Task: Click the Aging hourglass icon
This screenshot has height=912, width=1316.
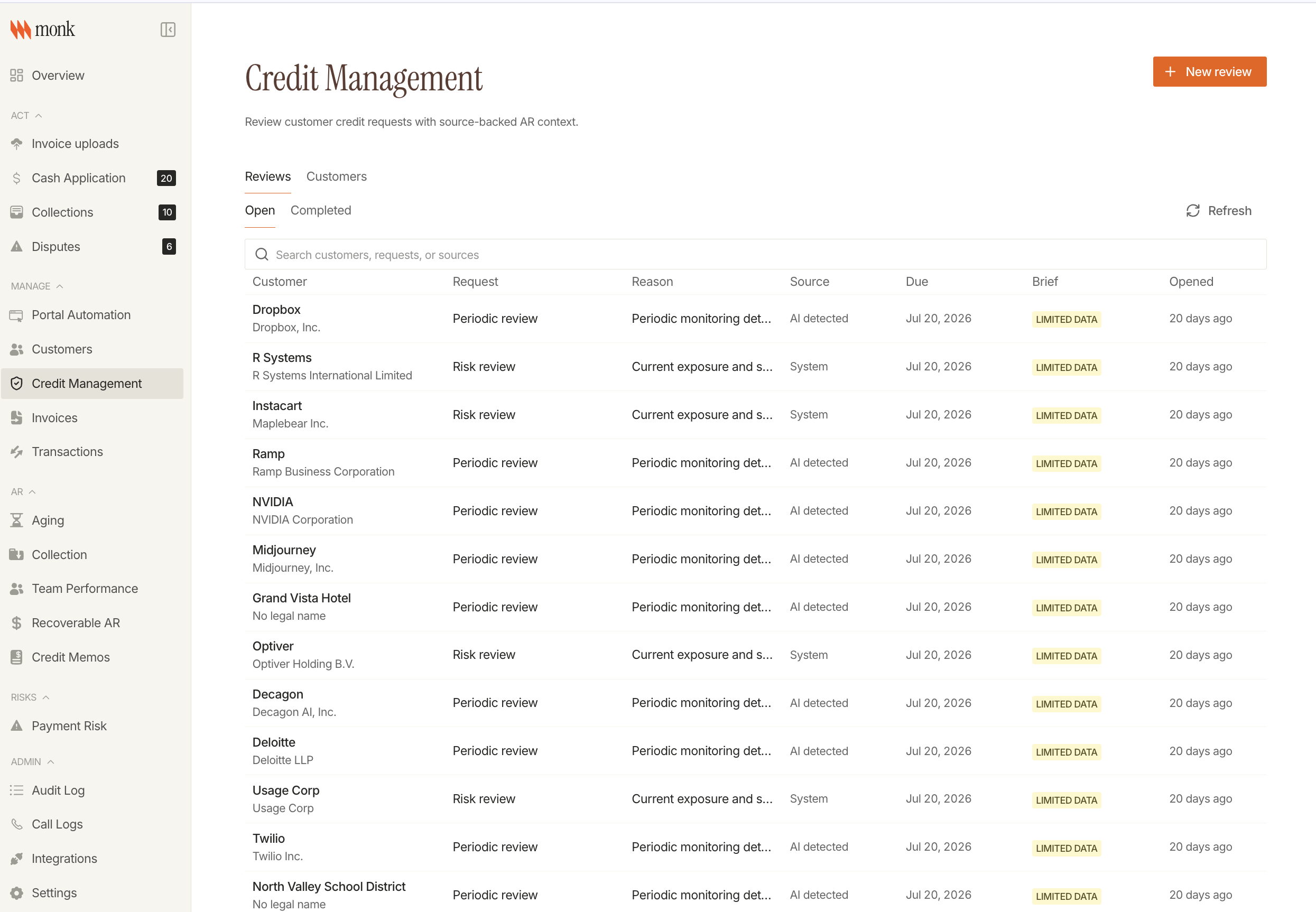Action: 16,520
